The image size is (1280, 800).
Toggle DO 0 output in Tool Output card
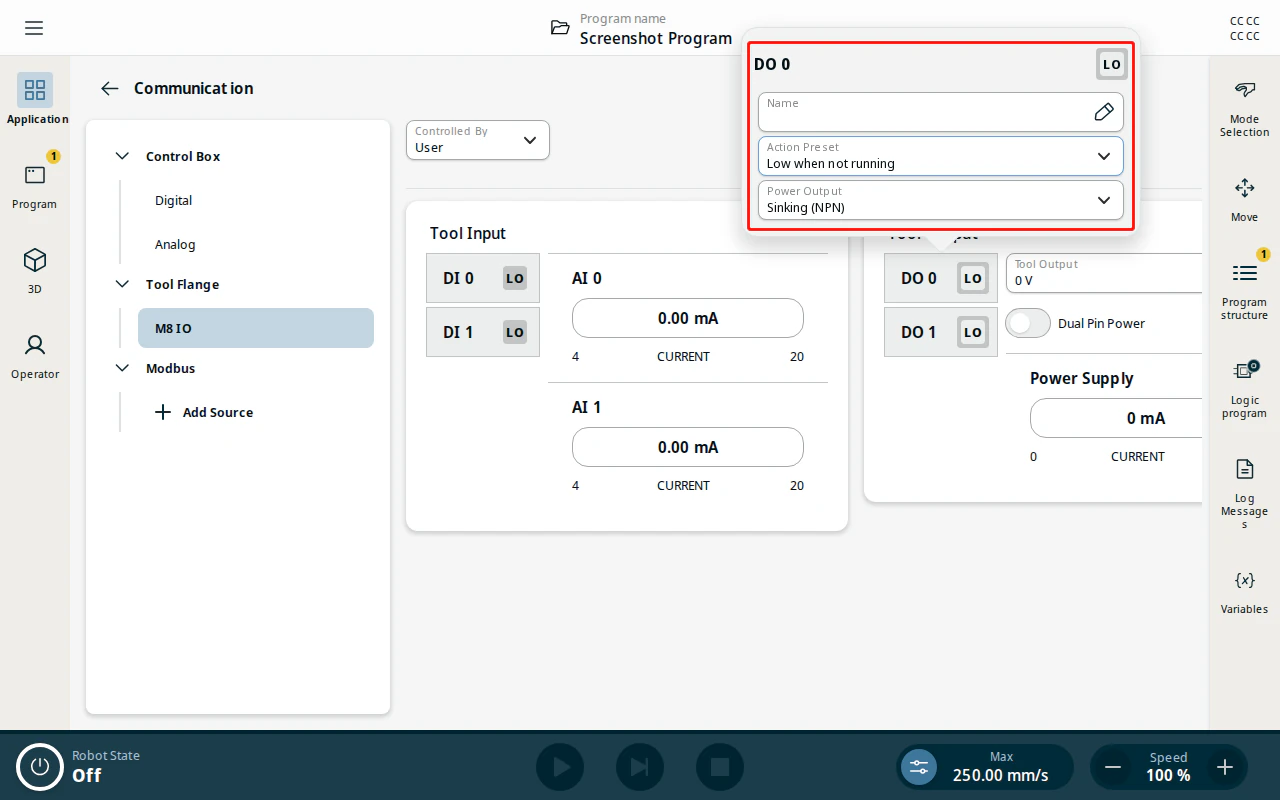[972, 278]
